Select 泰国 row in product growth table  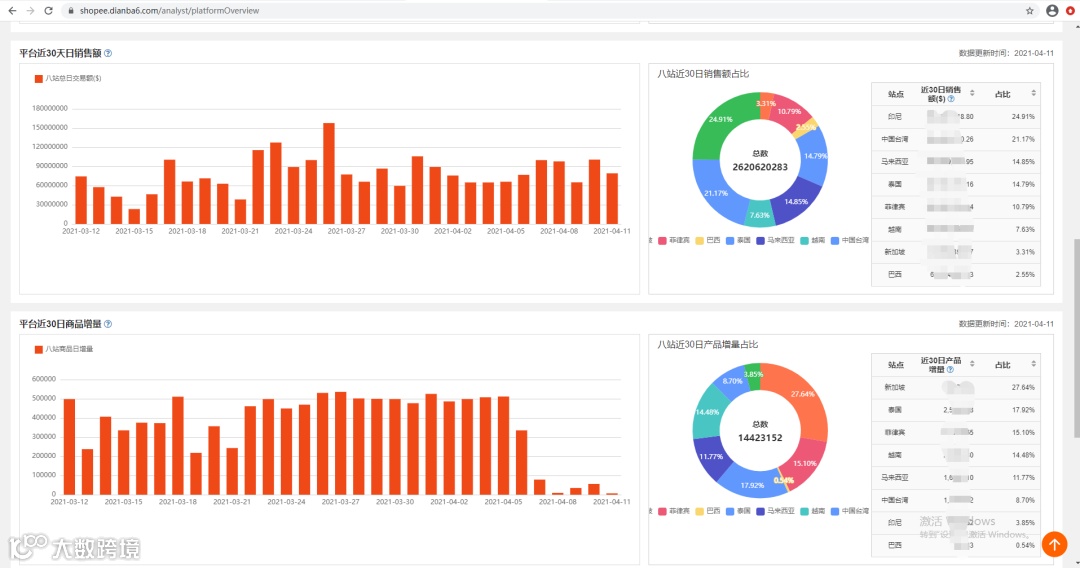pos(956,410)
